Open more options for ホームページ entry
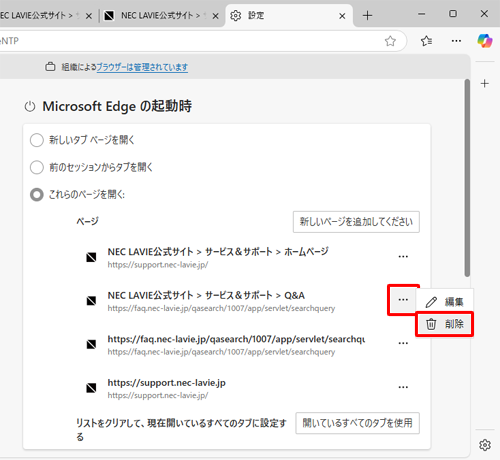500x460 pixels. [x=403, y=257]
